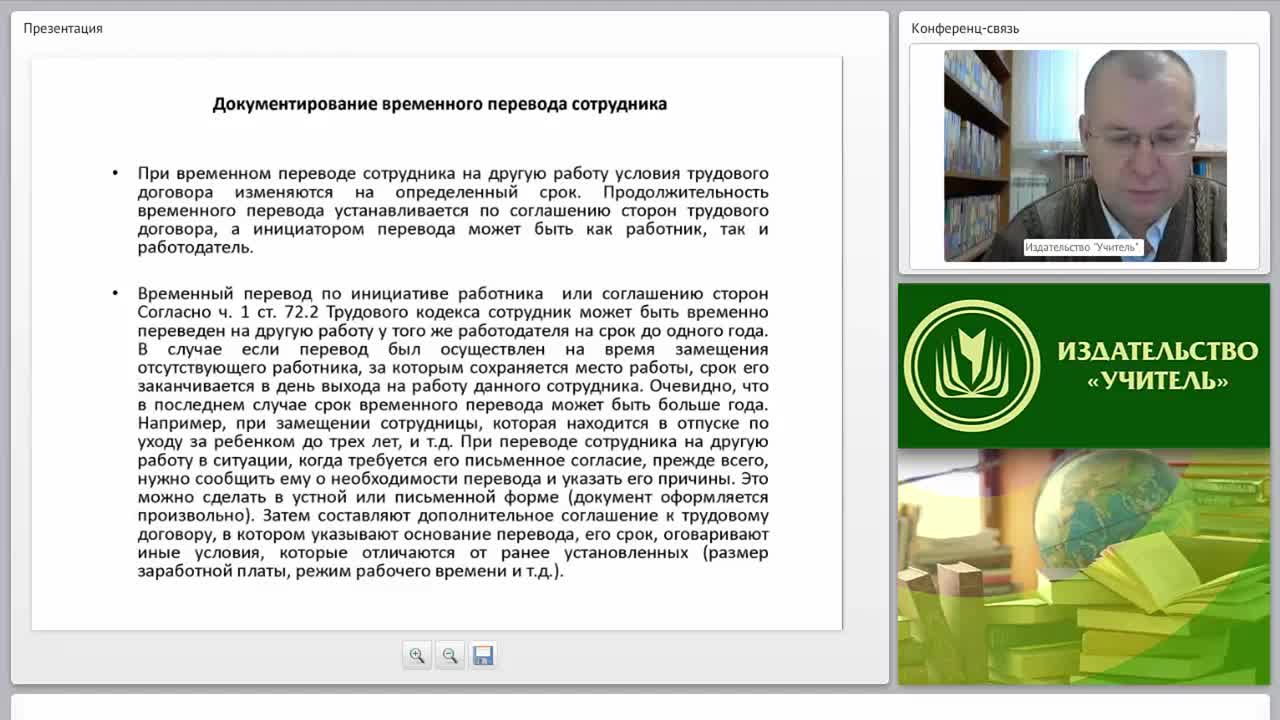This screenshot has height=720, width=1280.
Task: Click the second bullet paragraph starting Временный перевод по инициативе
Action: [x=453, y=432]
